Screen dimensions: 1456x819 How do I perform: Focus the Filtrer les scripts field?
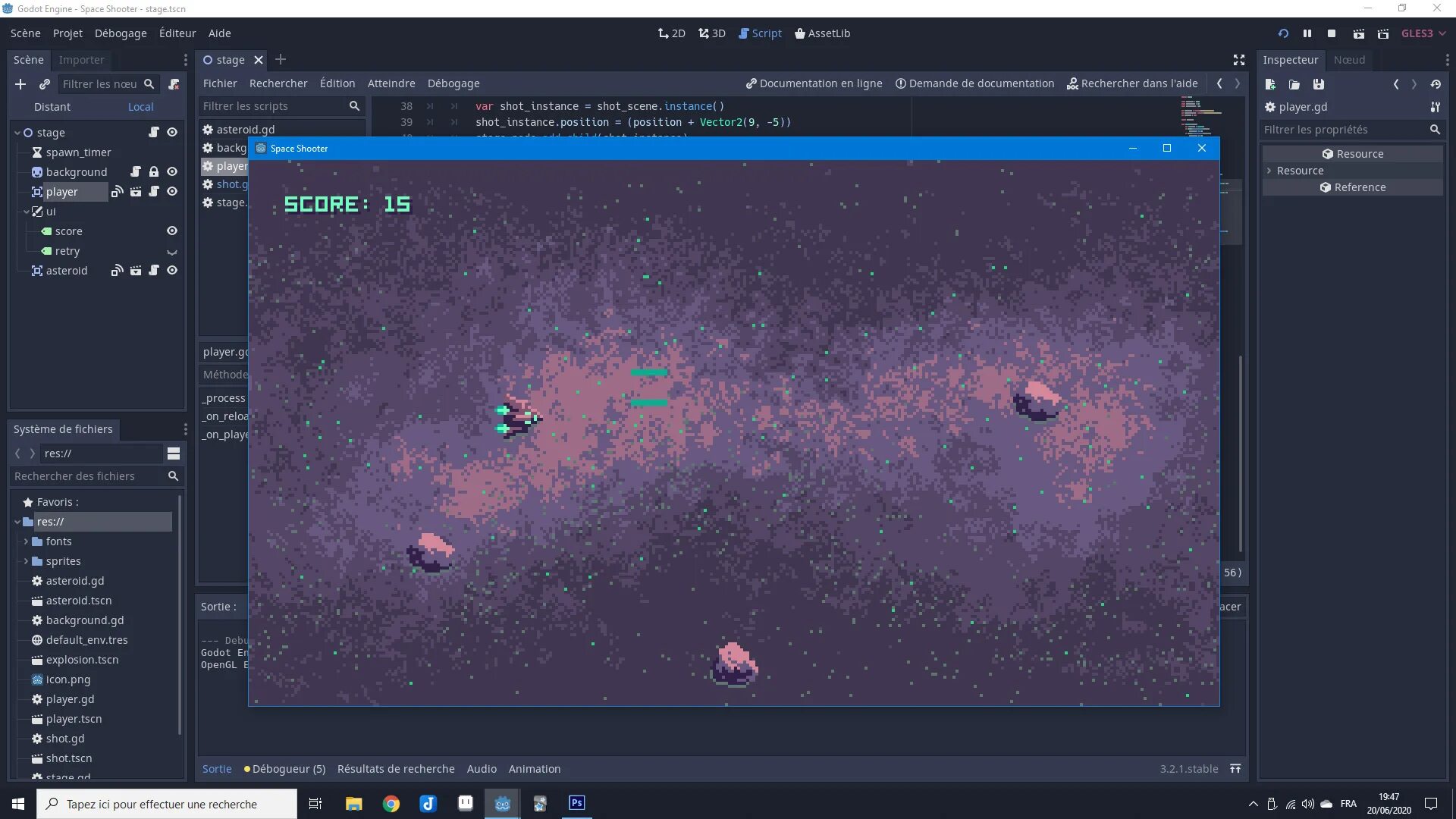(x=281, y=106)
